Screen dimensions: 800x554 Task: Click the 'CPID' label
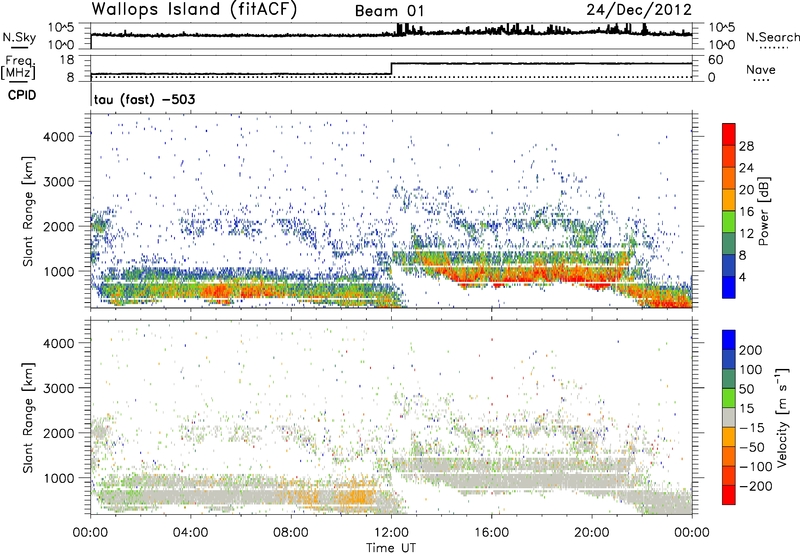[x=22, y=95]
